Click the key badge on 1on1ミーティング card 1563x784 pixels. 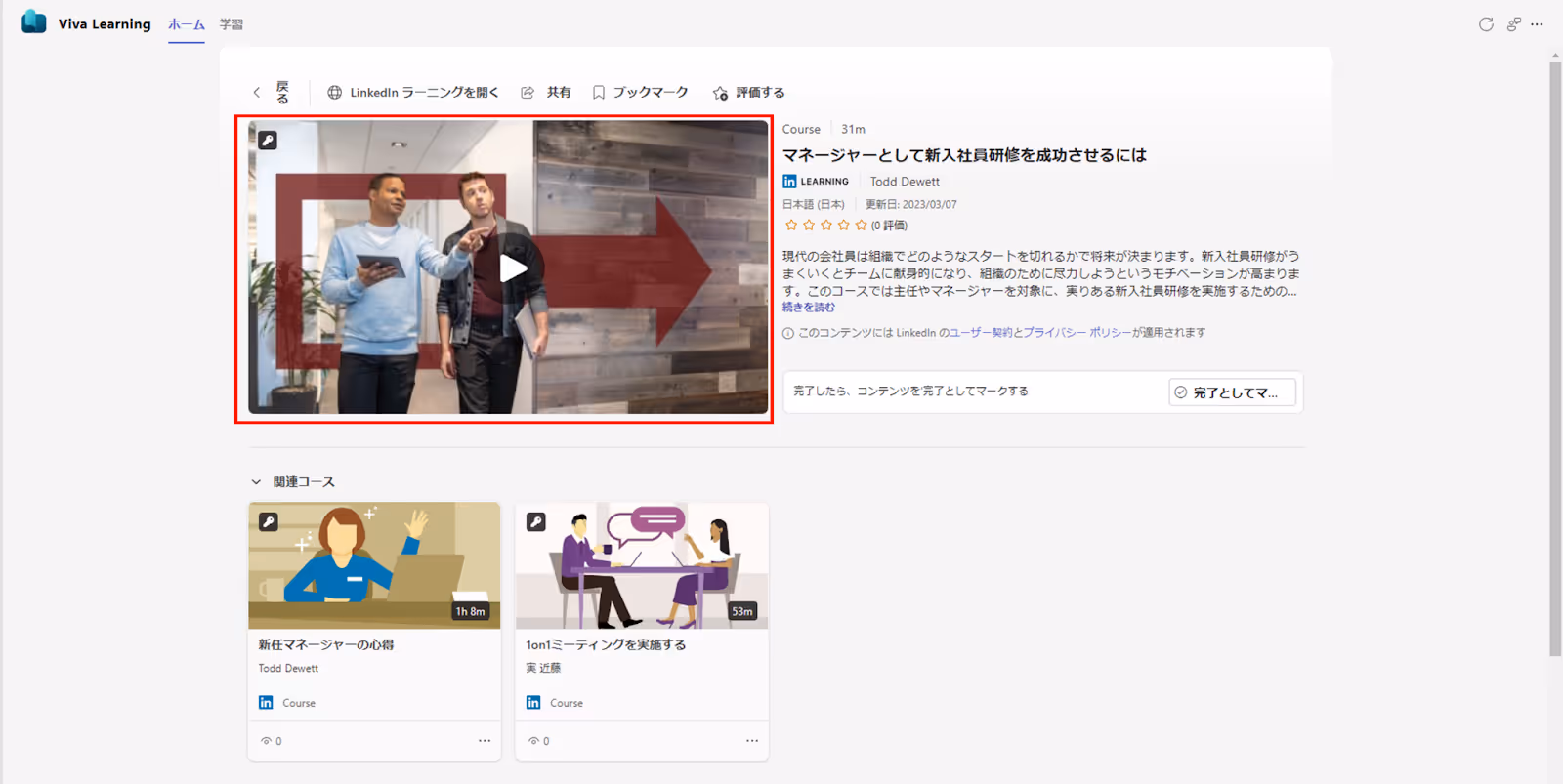coord(536,521)
